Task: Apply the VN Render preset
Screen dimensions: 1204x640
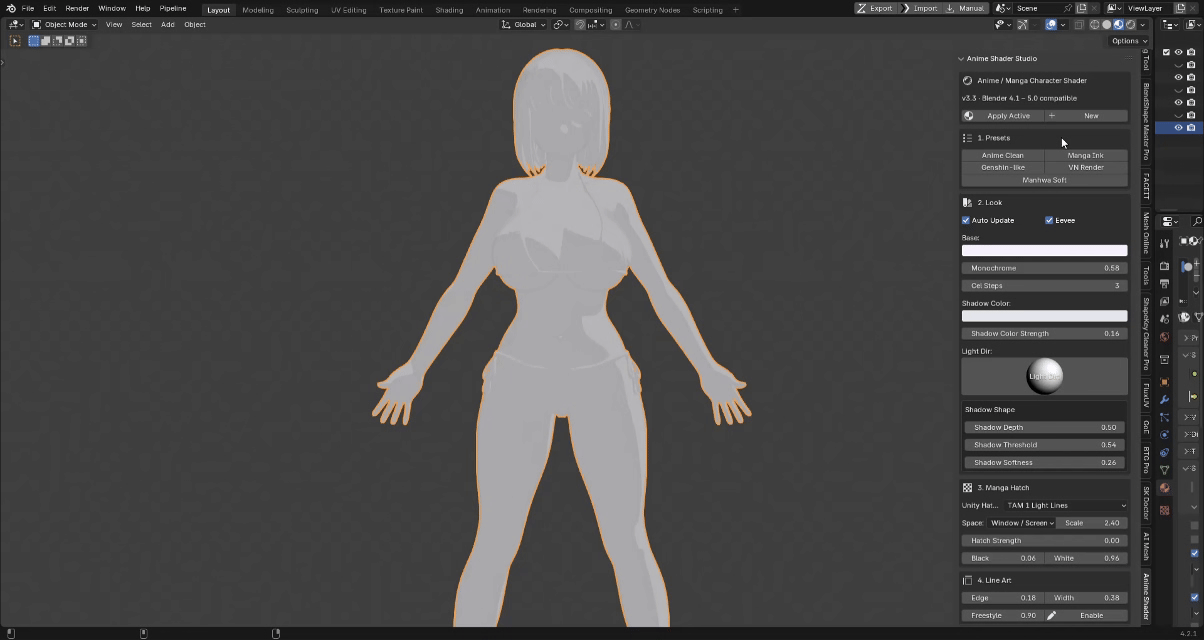Action: click(x=1086, y=168)
